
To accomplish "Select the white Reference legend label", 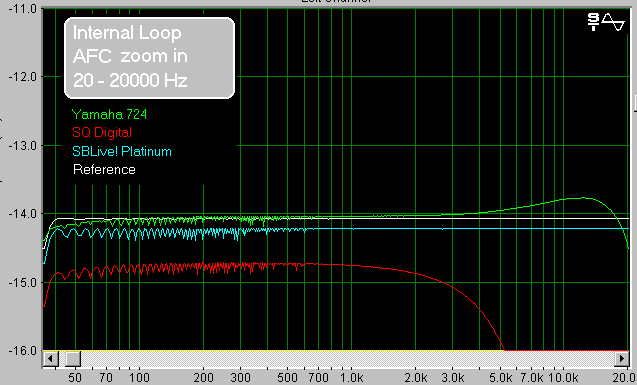I will 104,169.
